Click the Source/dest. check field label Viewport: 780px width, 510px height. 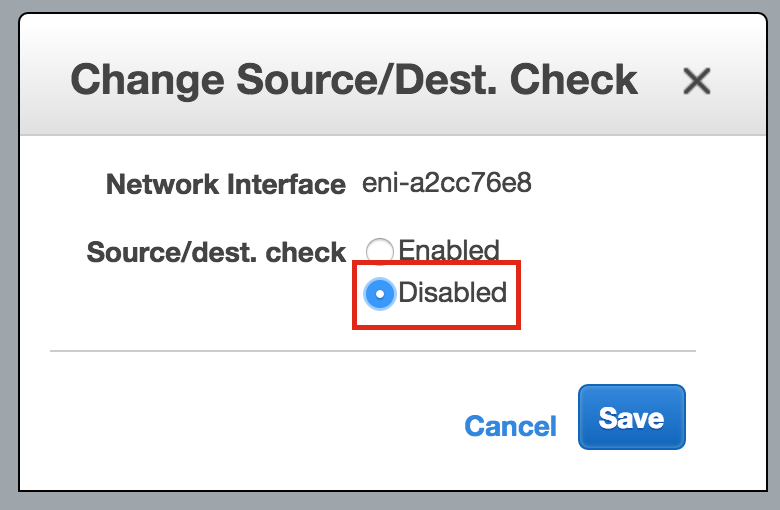216,252
